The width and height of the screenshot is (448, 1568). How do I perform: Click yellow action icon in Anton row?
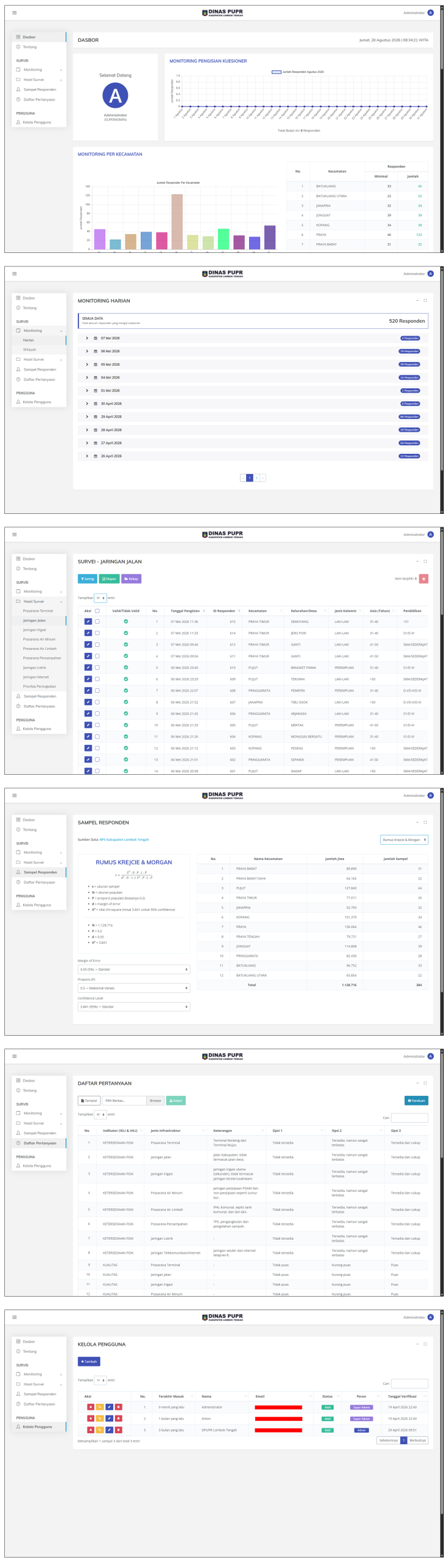click(100, 1419)
